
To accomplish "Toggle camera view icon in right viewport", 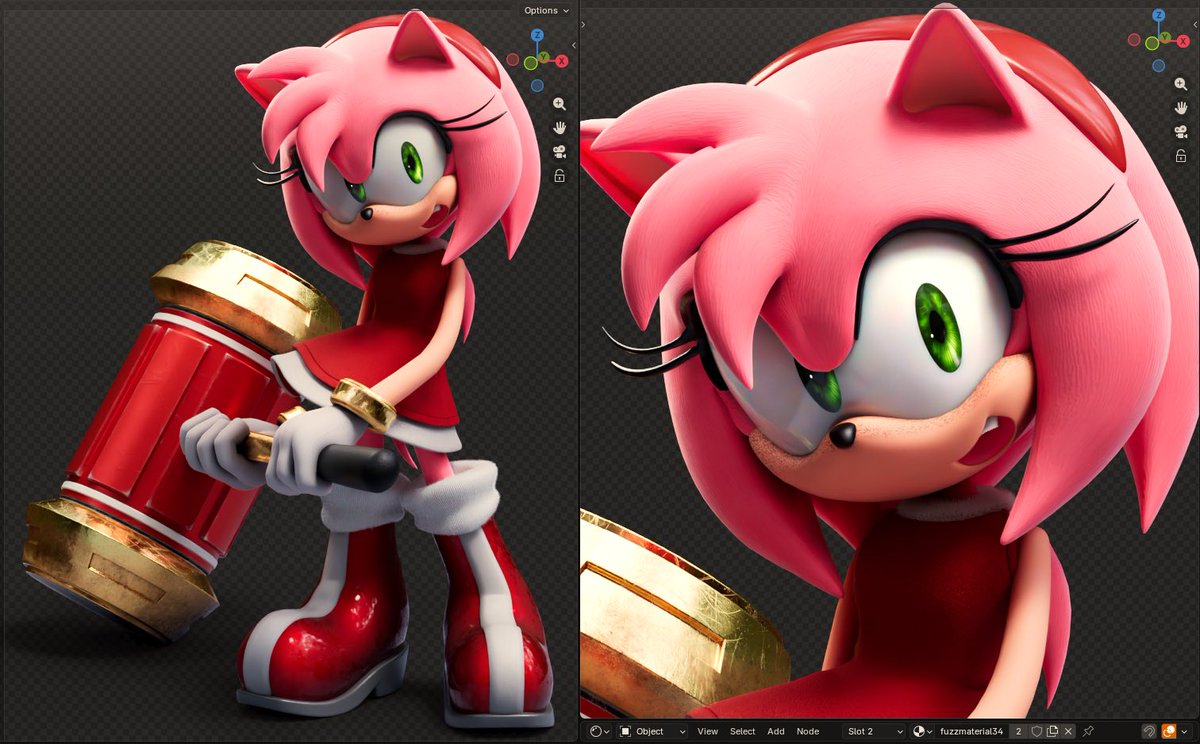I will (x=1181, y=132).
